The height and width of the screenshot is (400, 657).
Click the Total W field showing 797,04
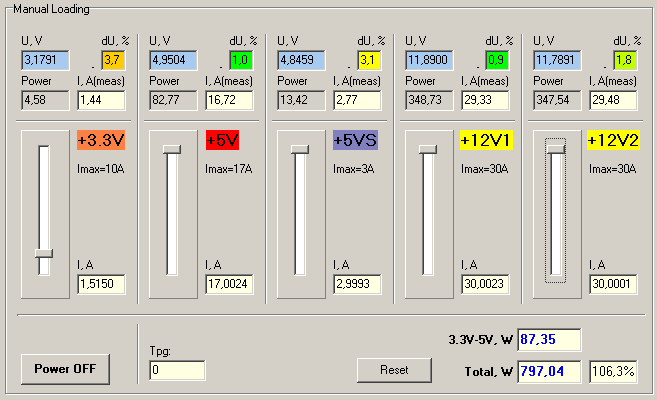tap(548, 370)
